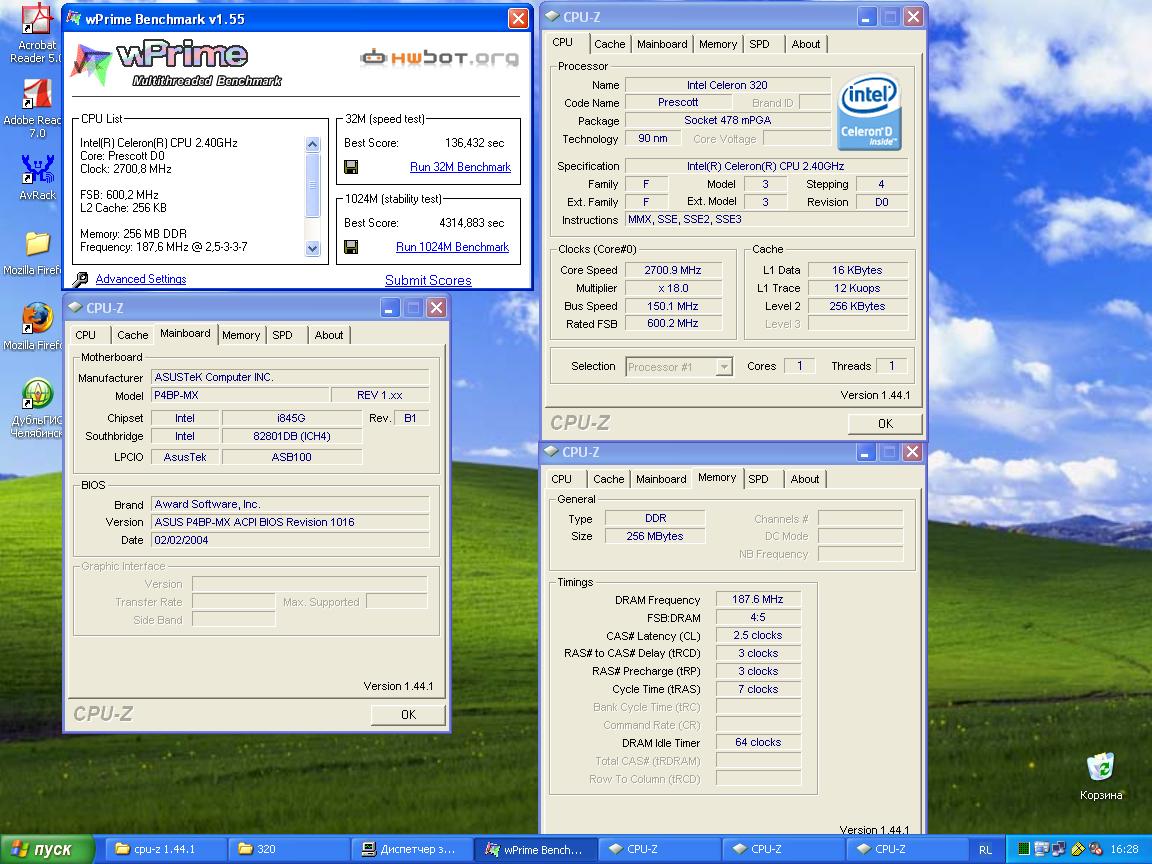
Task: Click the Start (пуск) button
Action: [x=47, y=849]
